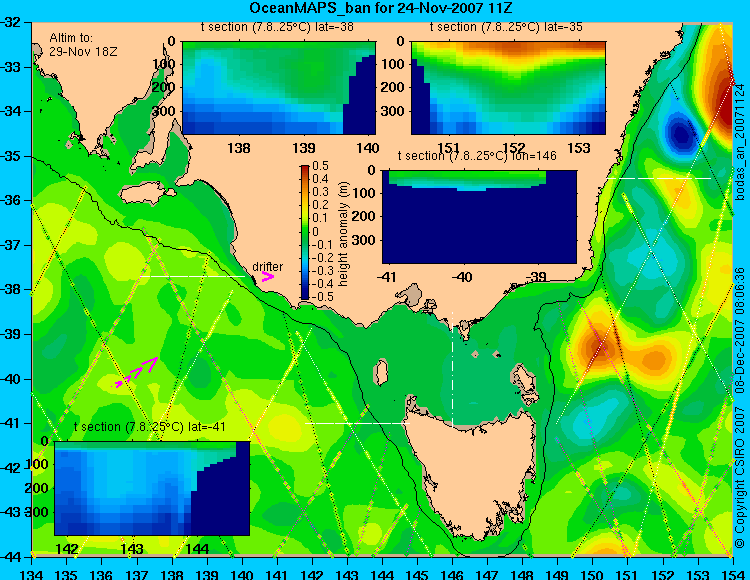The image size is (750, 580).
Task: Click the "height anomaly (m)" legend label
Action: [x=343, y=234]
